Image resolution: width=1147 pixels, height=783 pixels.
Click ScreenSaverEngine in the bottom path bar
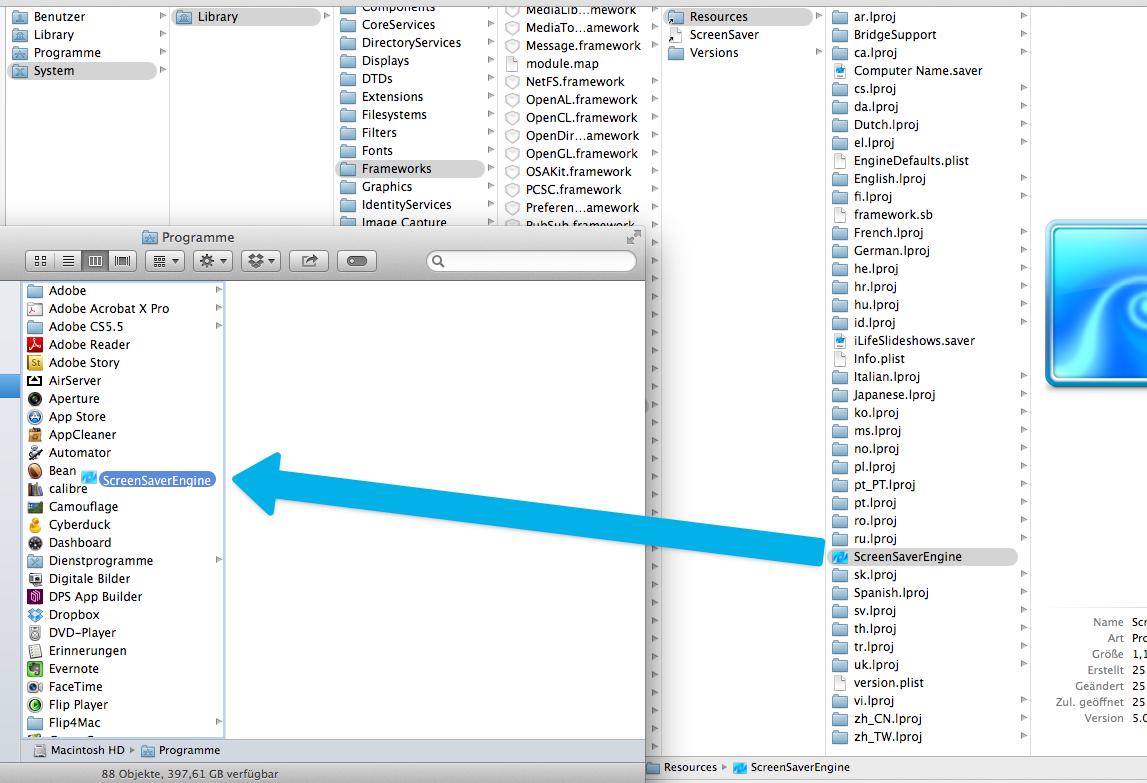pos(791,767)
